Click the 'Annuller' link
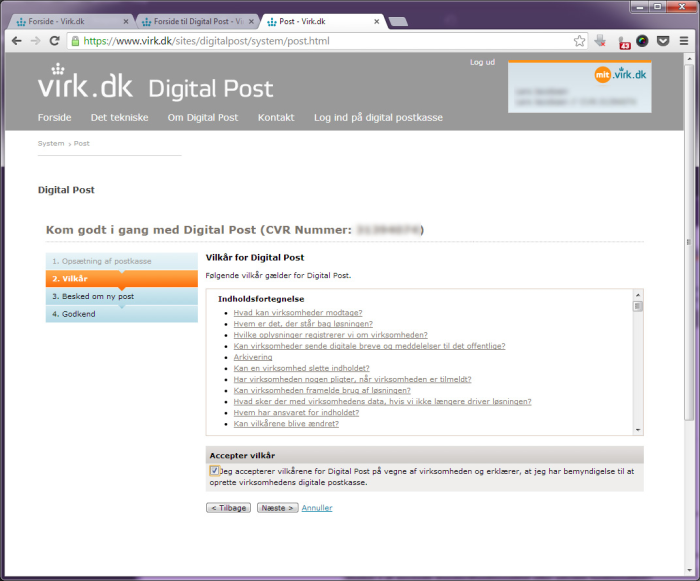 (317, 508)
